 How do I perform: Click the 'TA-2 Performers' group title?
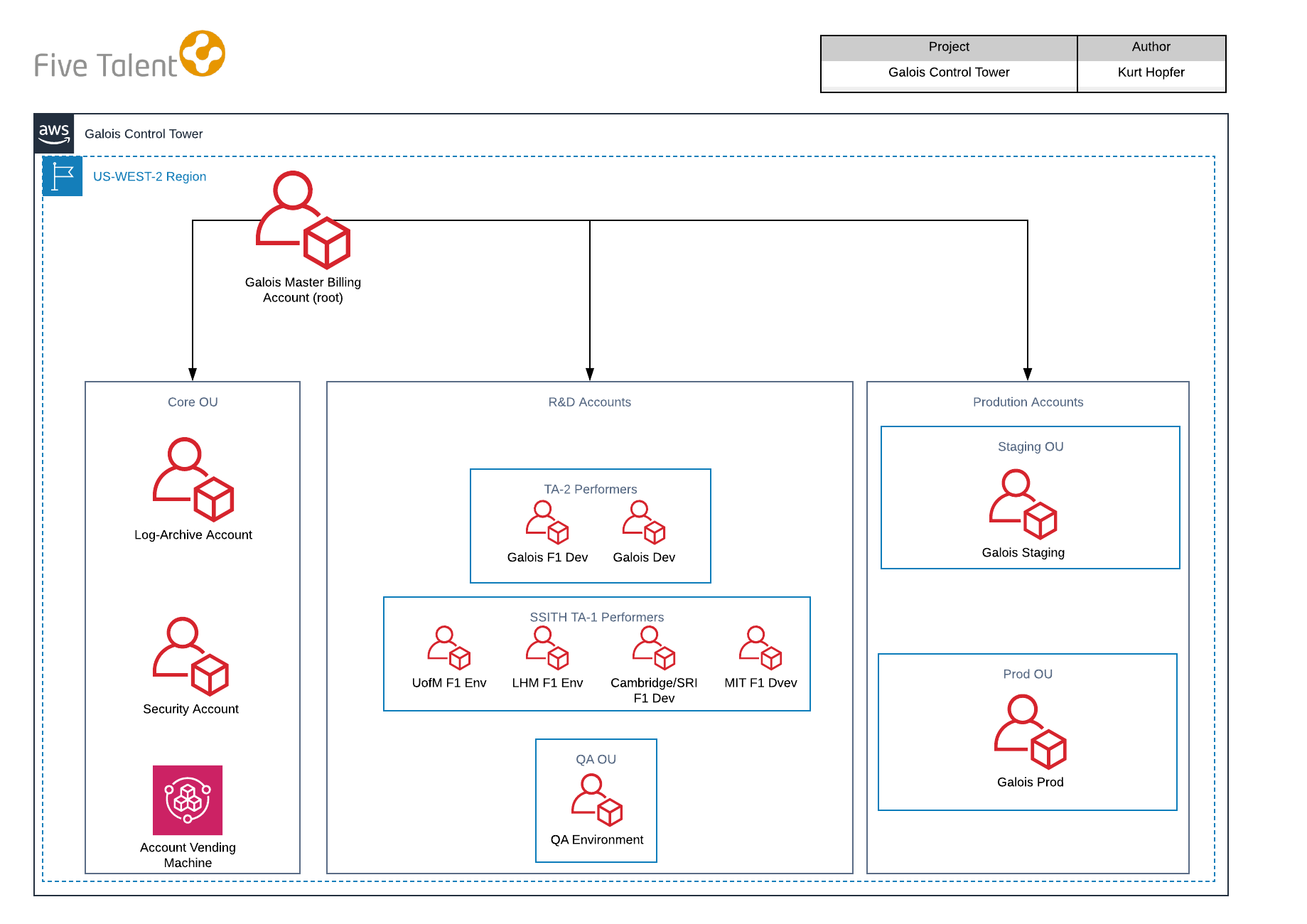(x=591, y=490)
